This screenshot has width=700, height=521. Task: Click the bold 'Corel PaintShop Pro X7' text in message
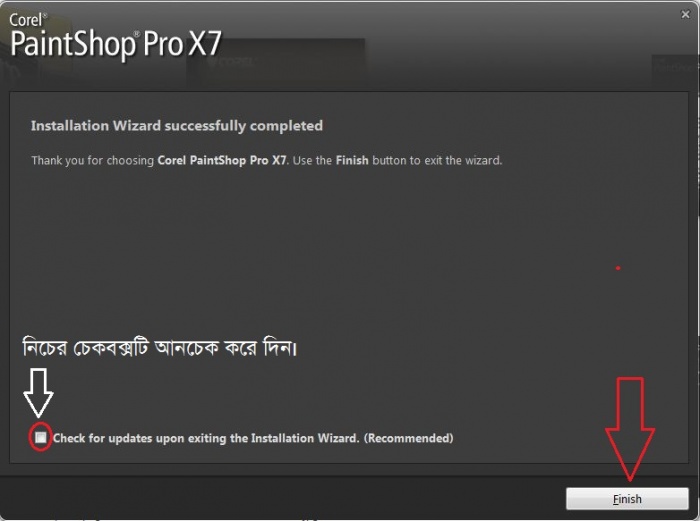(x=222, y=160)
